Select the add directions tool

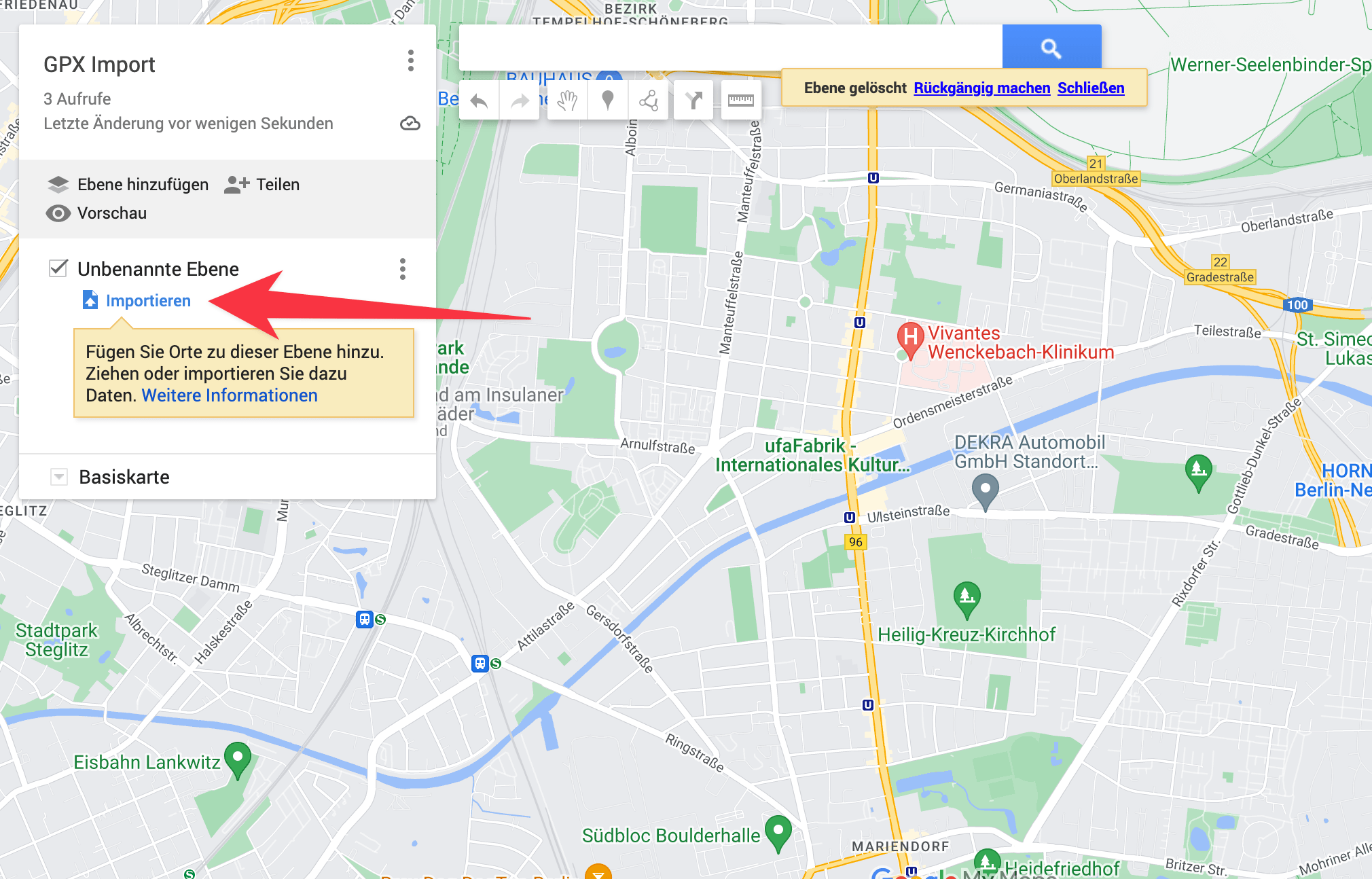coord(693,101)
